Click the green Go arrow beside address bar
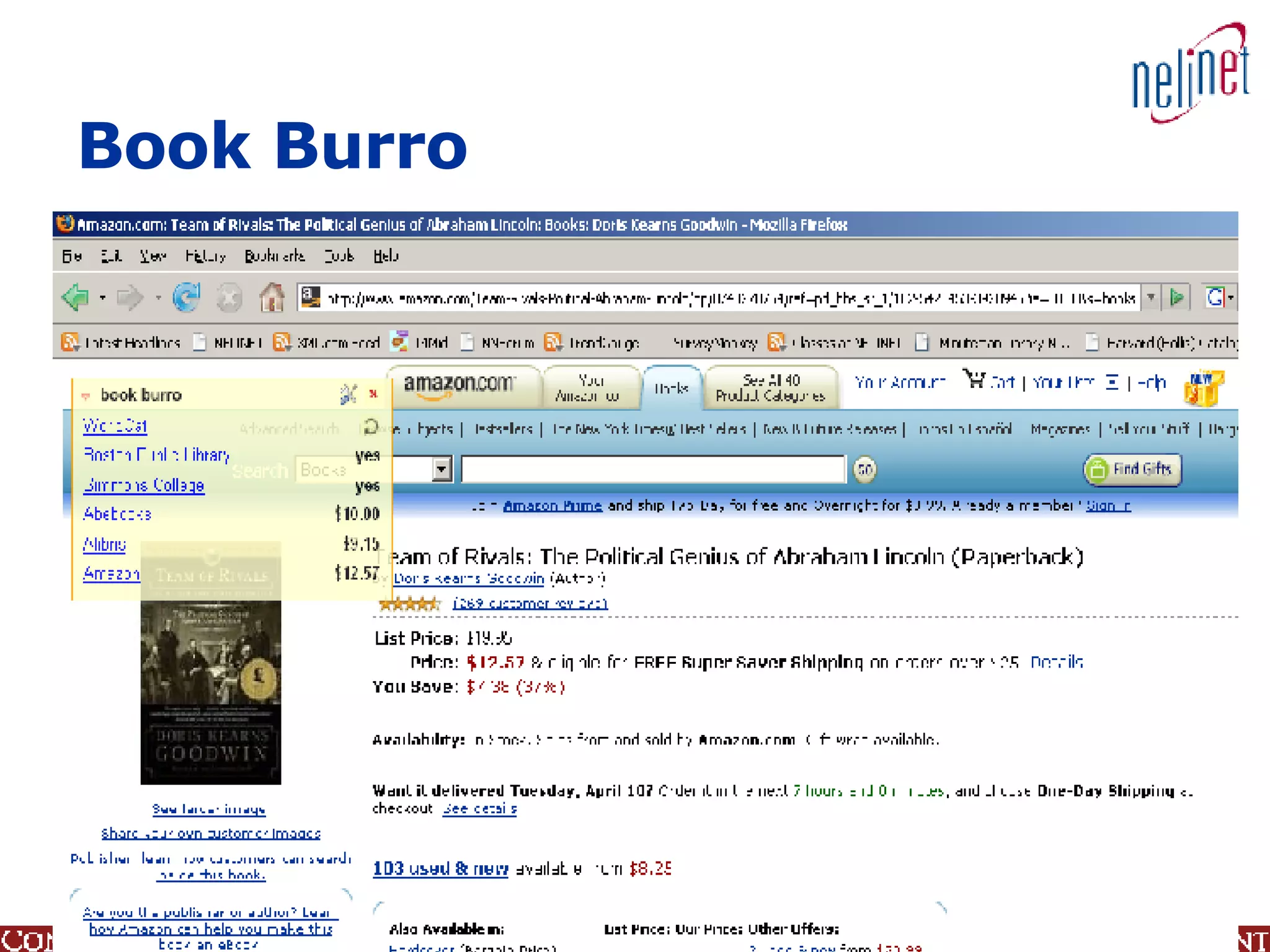This screenshot has height=952, width=1270. click(1176, 298)
